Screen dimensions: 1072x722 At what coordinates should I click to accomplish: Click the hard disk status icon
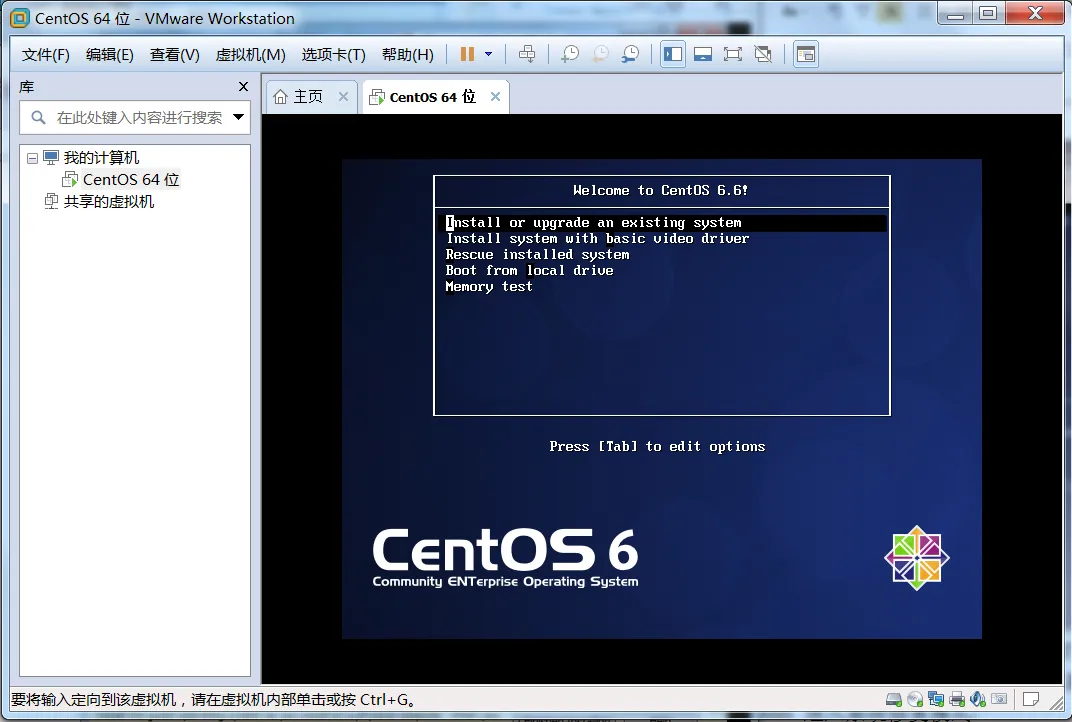893,699
